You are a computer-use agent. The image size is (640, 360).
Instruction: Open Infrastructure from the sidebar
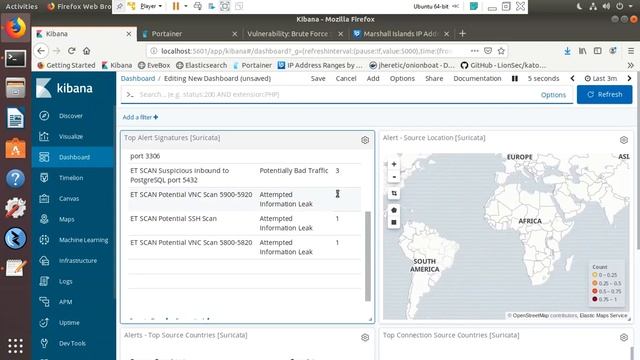[78, 260]
